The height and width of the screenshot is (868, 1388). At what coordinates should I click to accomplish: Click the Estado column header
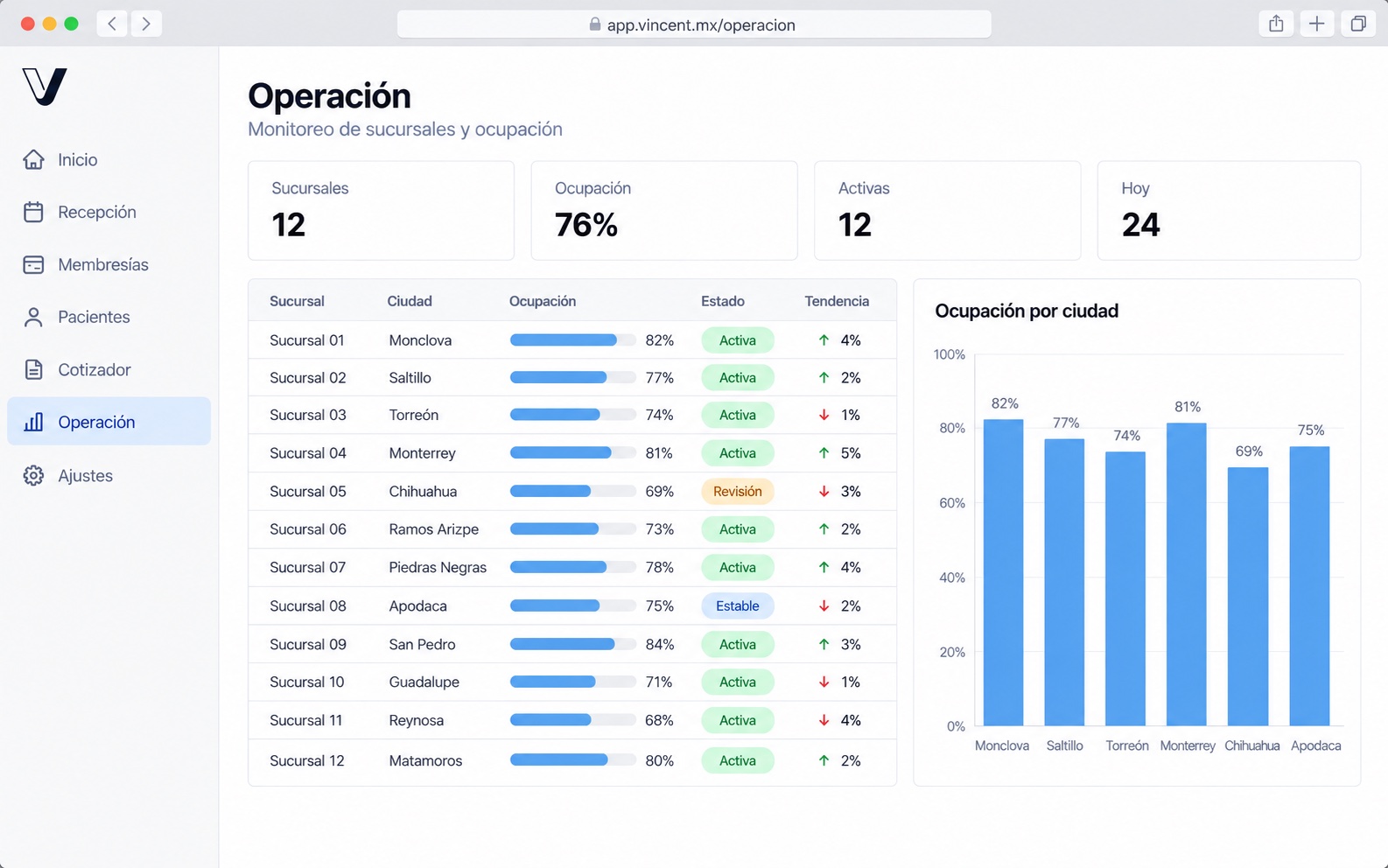(x=723, y=301)
